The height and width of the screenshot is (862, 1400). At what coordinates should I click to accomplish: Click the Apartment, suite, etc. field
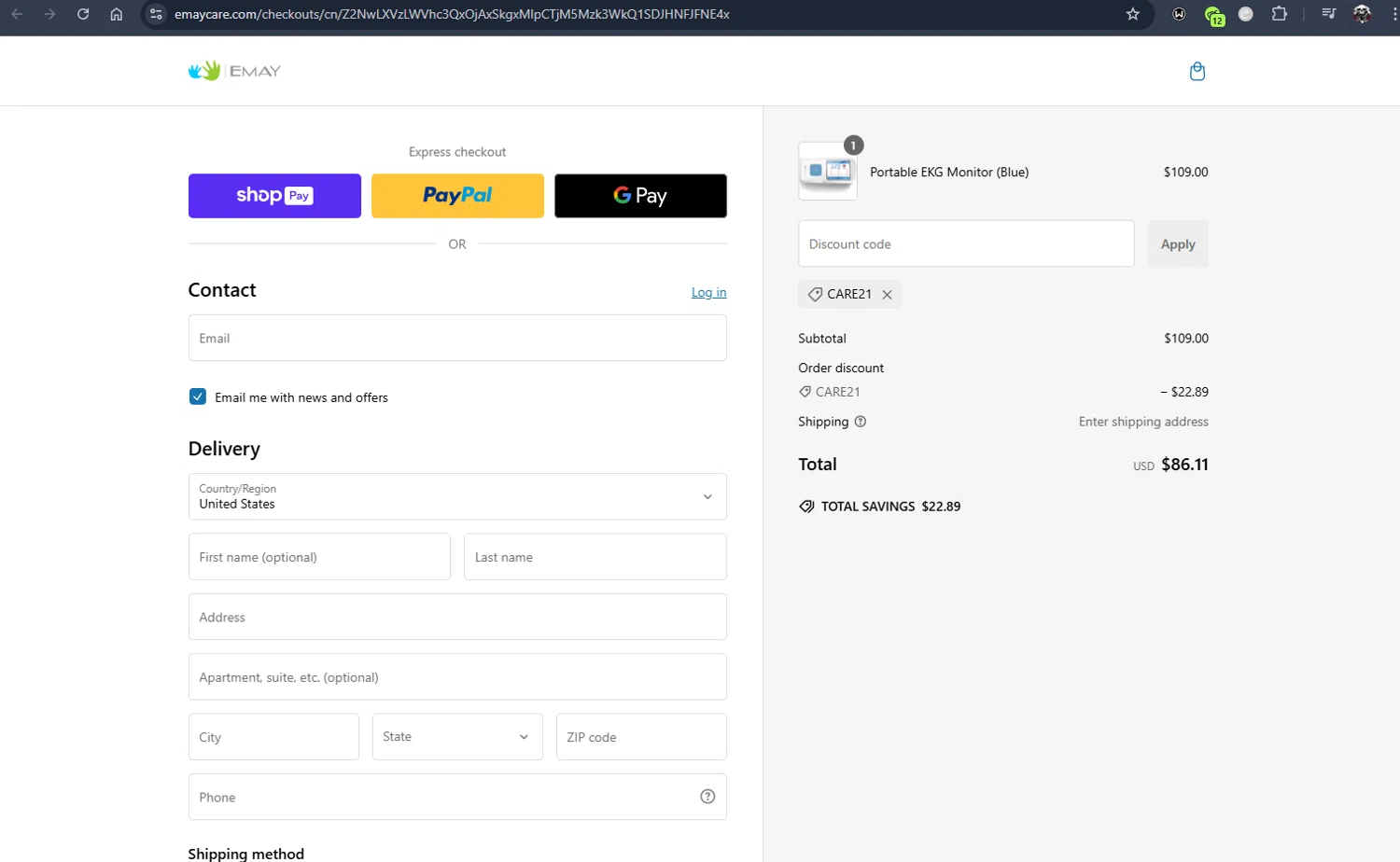pyautogui.click(x=457, y=677)
